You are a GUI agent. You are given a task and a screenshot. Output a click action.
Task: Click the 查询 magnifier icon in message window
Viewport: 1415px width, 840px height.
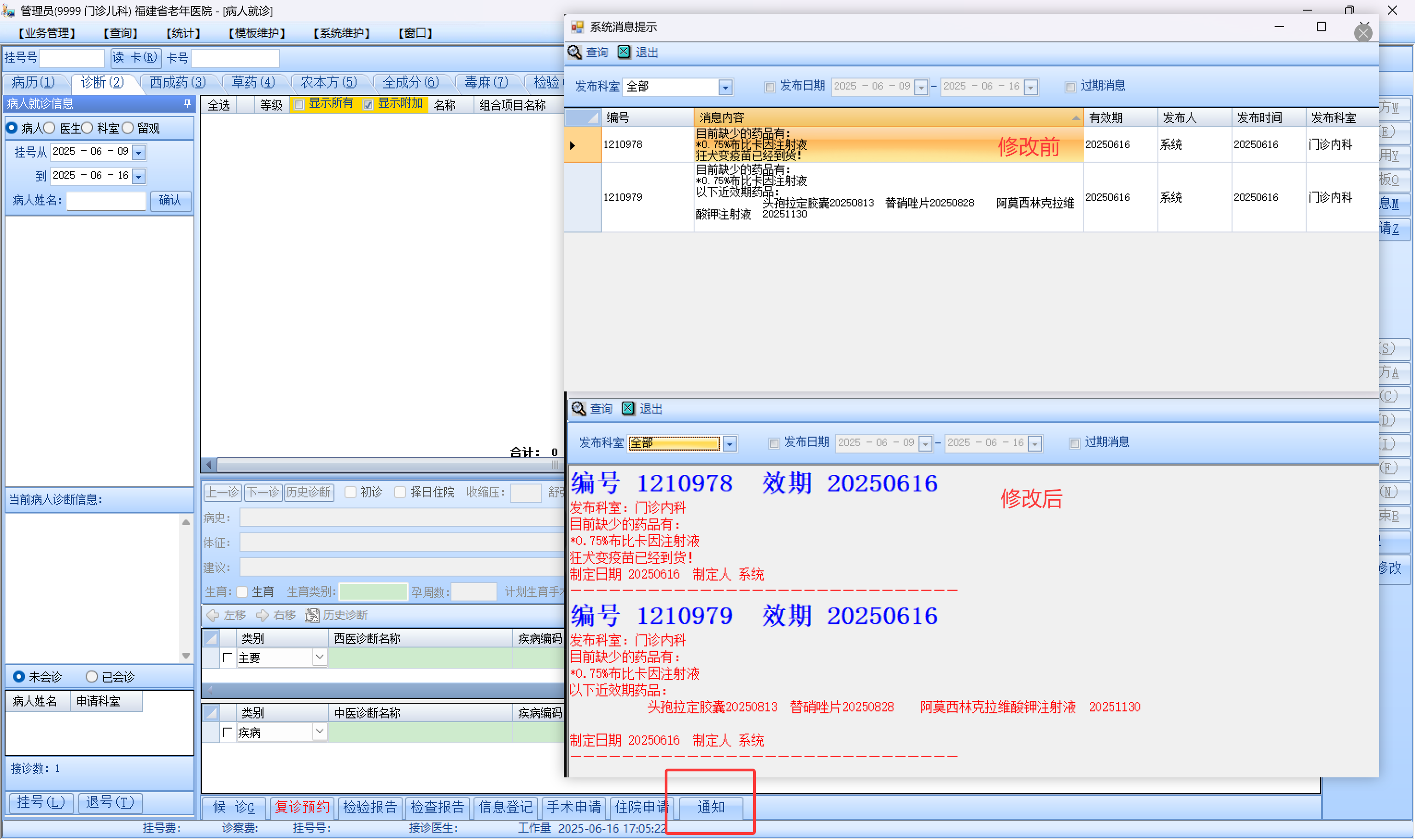click(x=574, y=52)
